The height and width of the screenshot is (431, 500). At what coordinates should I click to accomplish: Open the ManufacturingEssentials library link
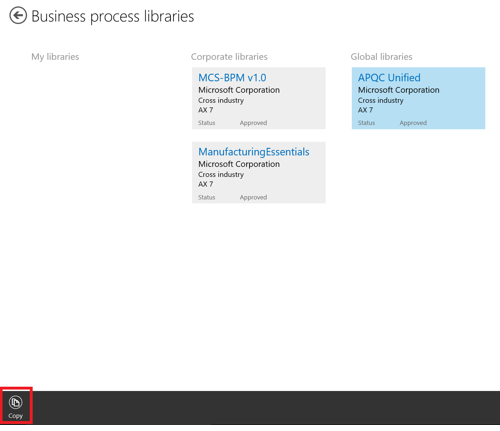(x=254, y=152)
